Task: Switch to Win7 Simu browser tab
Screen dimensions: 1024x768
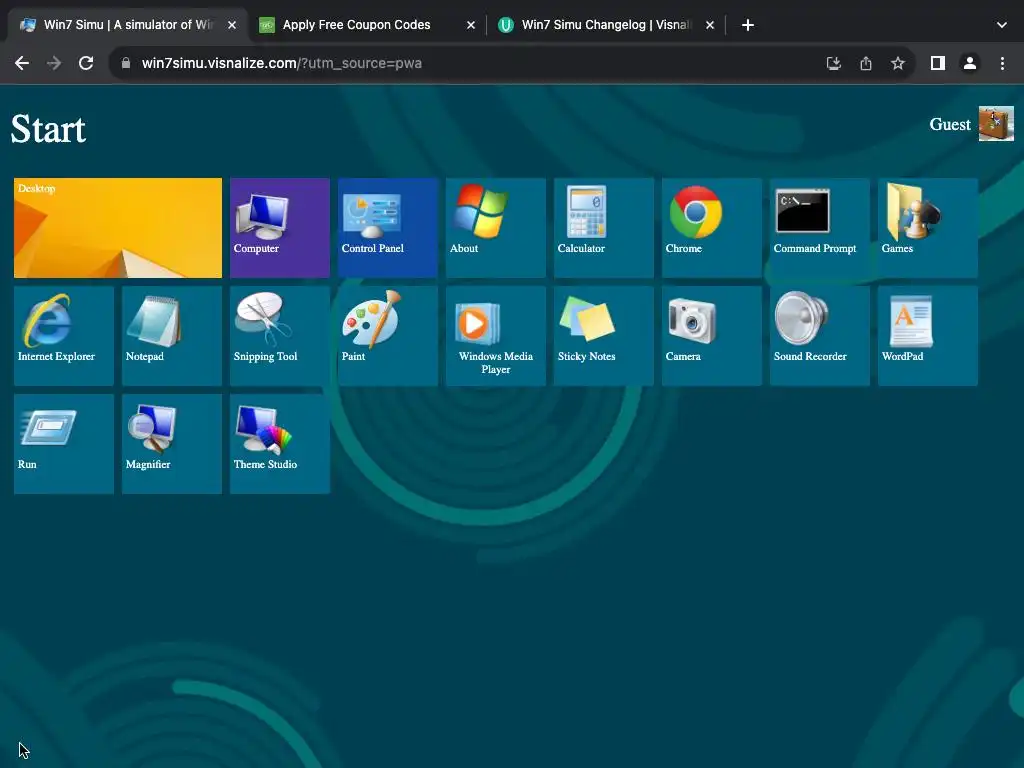Action: tap(127, 25)
